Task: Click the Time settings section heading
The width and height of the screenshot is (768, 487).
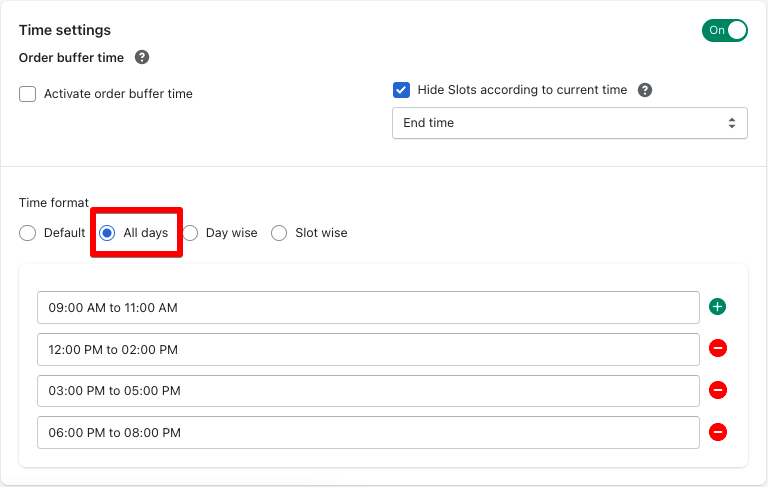Action: 65,31
